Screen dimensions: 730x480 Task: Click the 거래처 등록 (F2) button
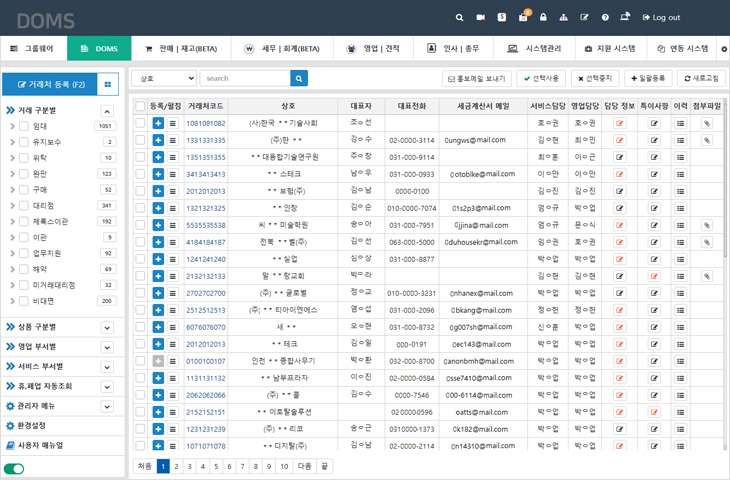(50, 84)
